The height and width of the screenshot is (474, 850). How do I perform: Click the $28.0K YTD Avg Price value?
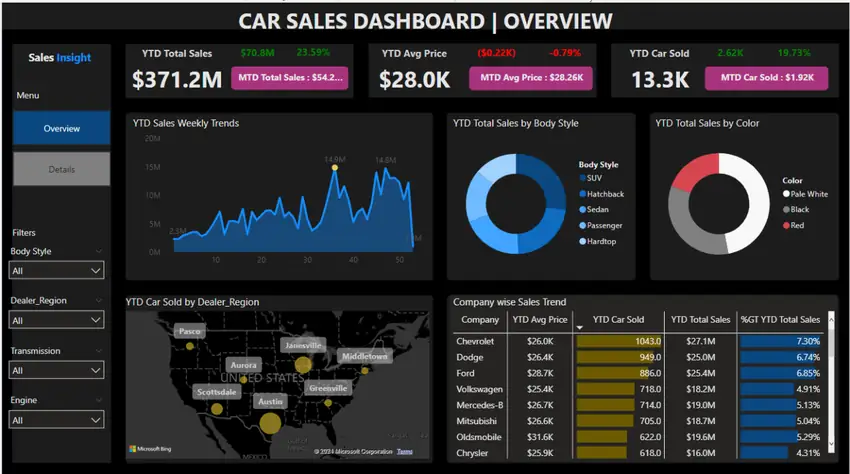tap(415, 80)
